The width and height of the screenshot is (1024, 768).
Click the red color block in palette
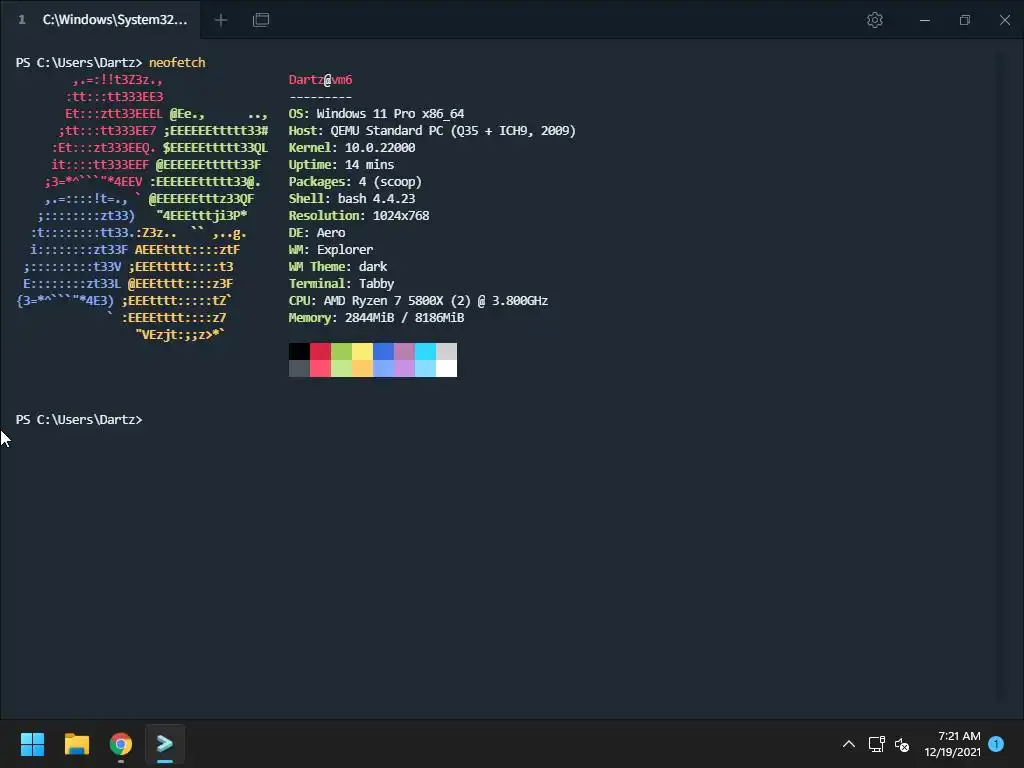click(320, 351)
